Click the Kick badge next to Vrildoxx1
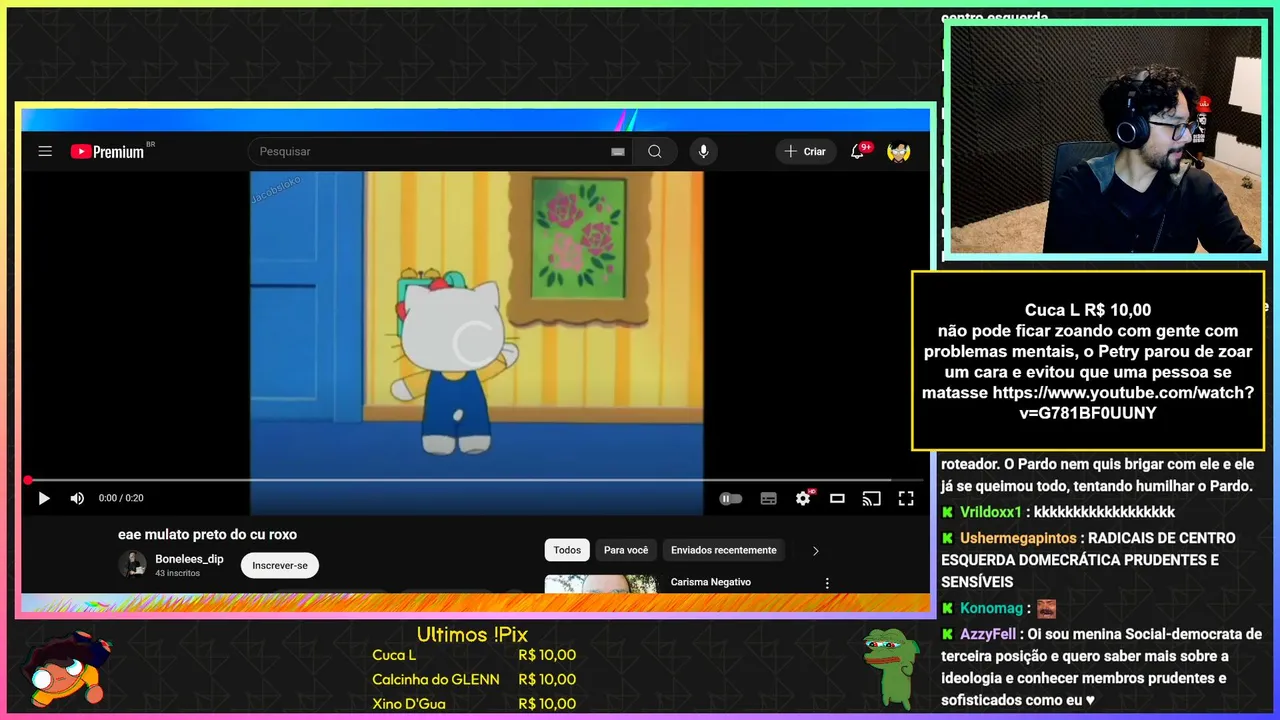This screenshot has height=720, width=1280. (x=948, y=512)
